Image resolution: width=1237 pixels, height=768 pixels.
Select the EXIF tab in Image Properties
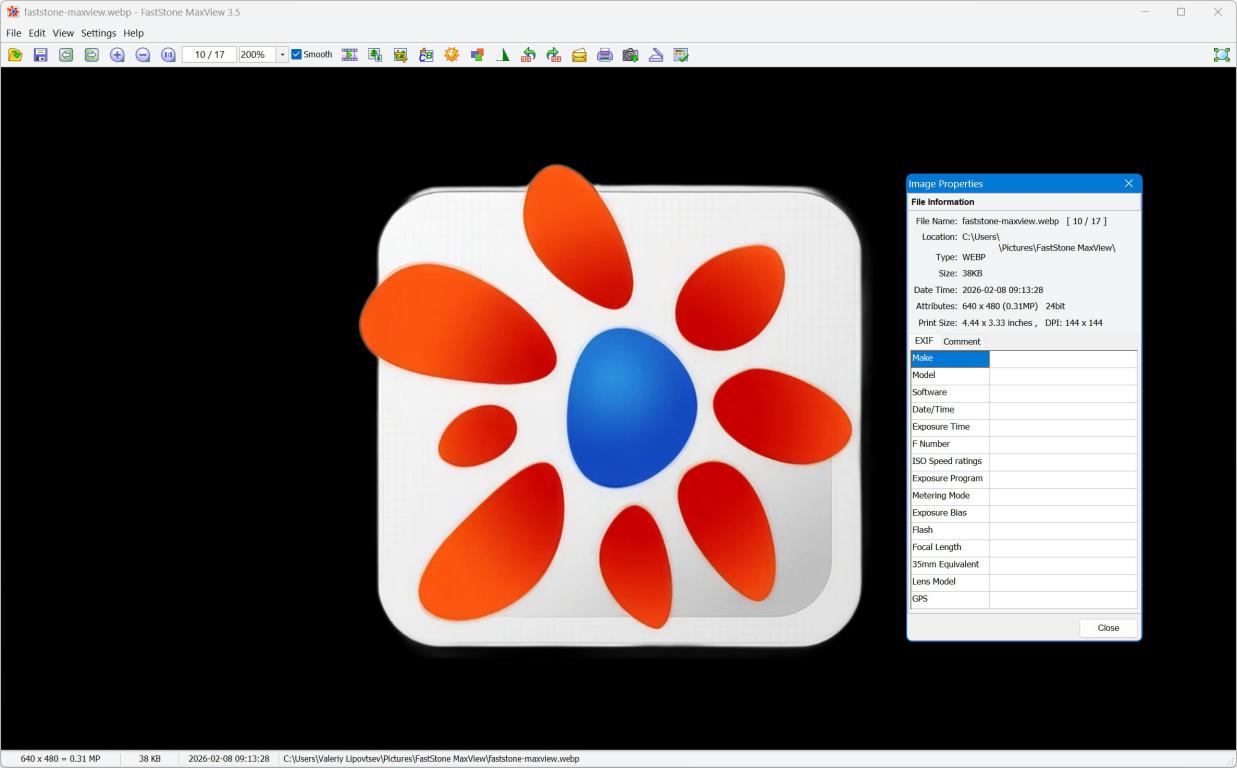pyautogui.click(x=923, y=341)
